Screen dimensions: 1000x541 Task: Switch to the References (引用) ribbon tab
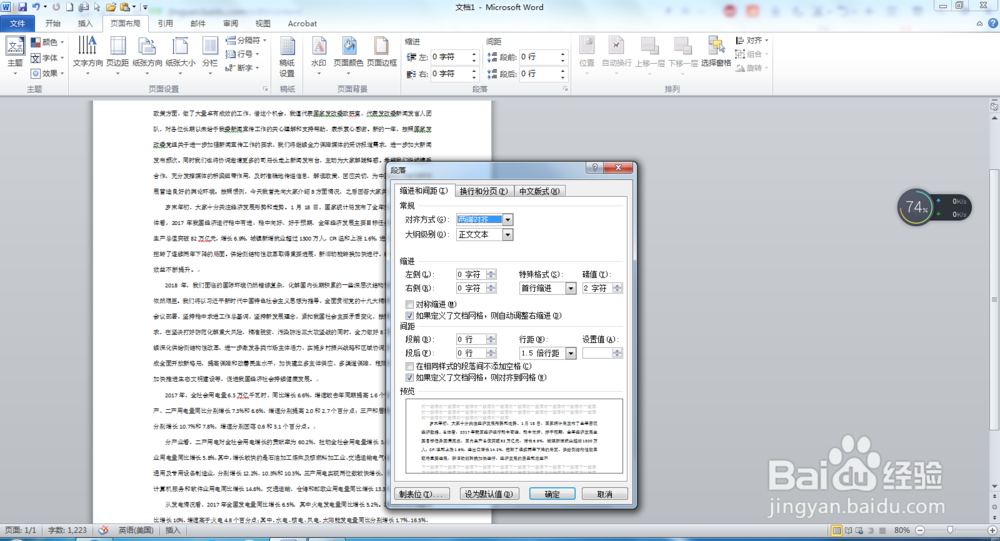165,24
